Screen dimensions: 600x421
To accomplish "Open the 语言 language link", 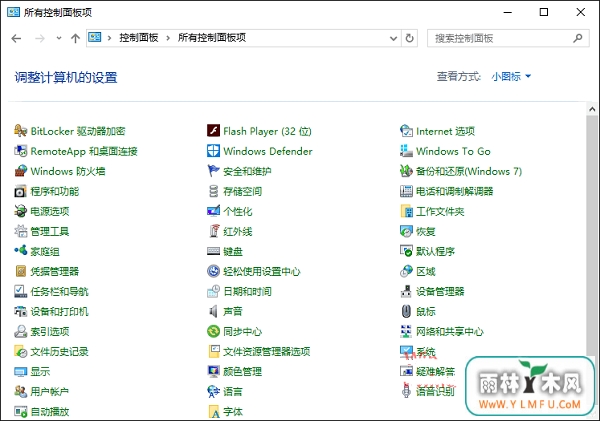I will coord(233,392).
